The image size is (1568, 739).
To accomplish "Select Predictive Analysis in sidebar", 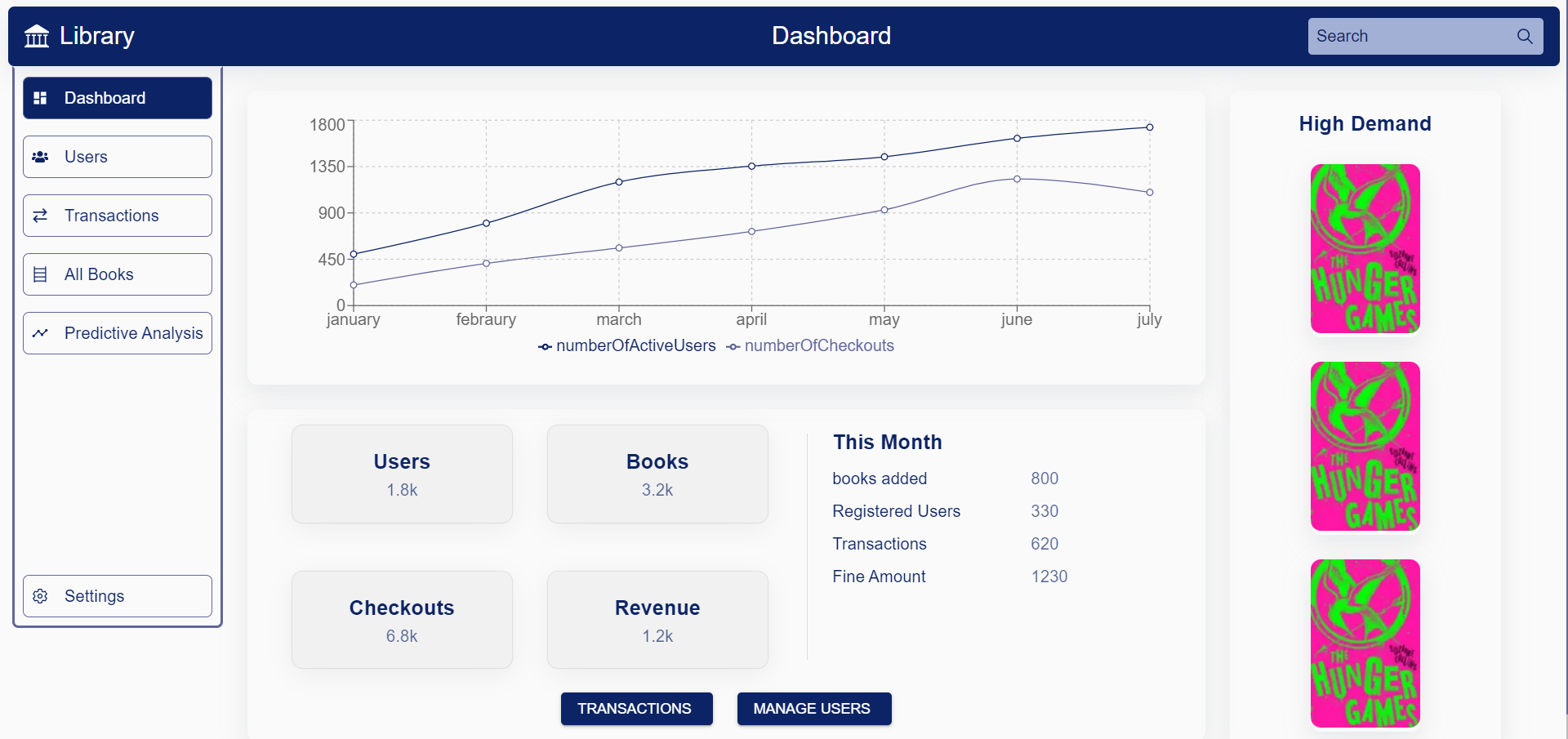I will (118, 333).
